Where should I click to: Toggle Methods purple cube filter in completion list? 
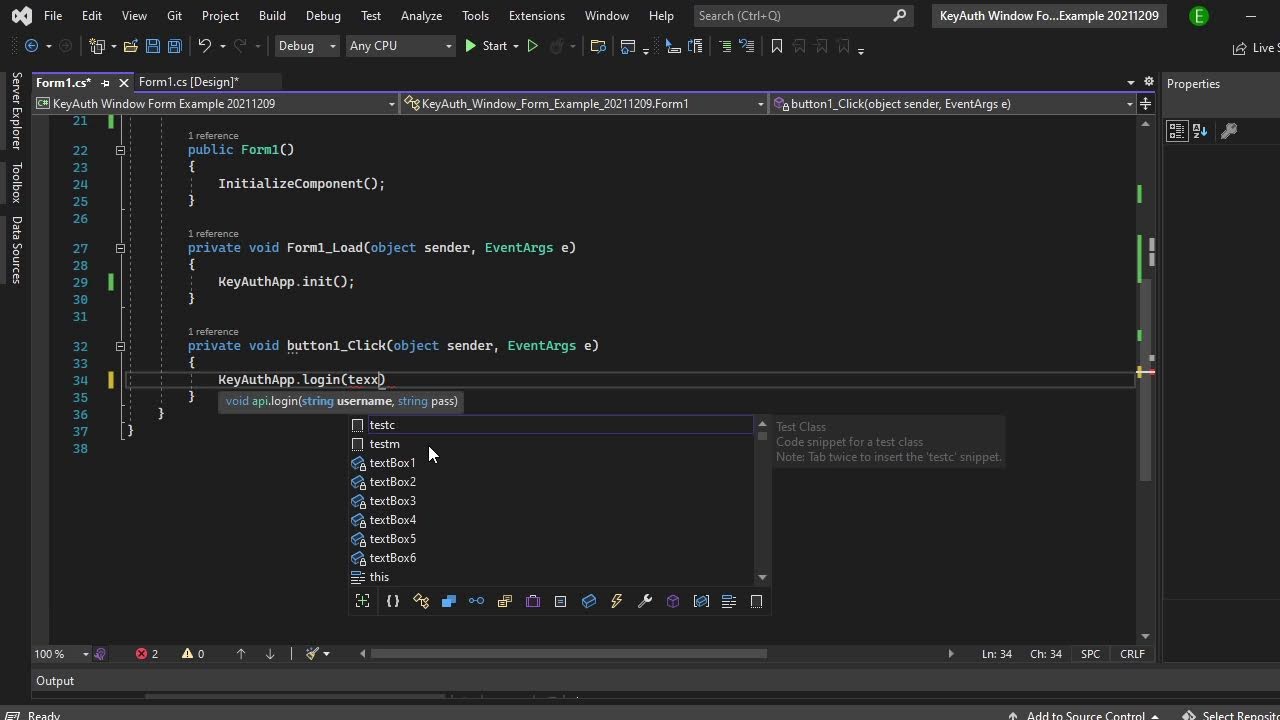[x=673, y=601]
